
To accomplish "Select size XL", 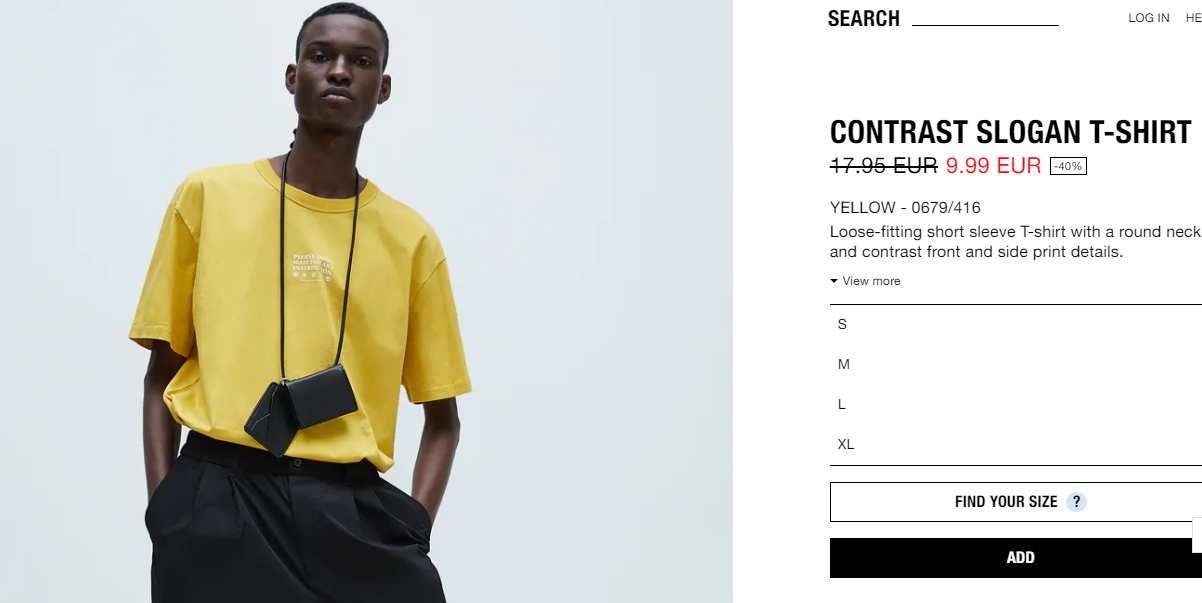I will [1016, 444].
